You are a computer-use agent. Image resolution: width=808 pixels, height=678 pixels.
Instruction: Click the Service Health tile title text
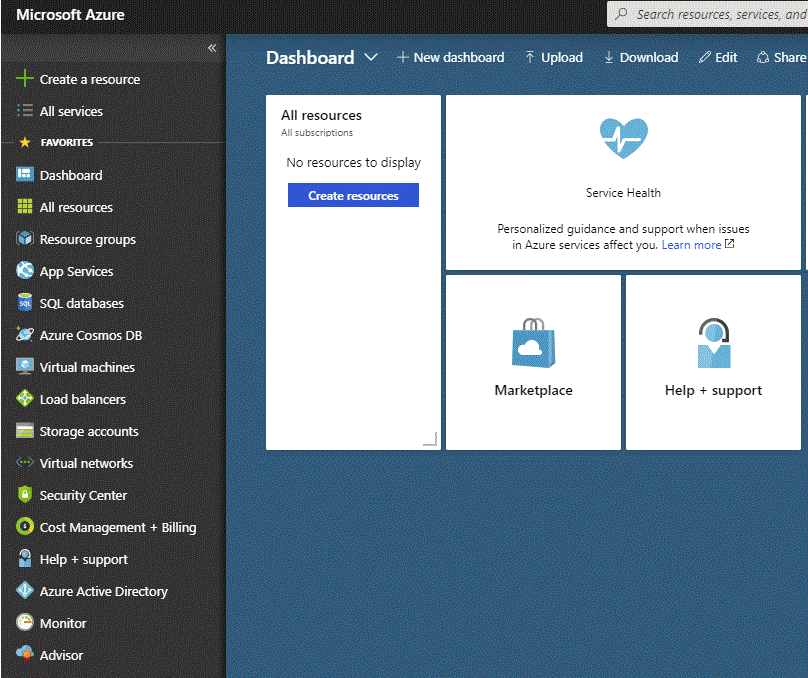(x=623, y=193)
